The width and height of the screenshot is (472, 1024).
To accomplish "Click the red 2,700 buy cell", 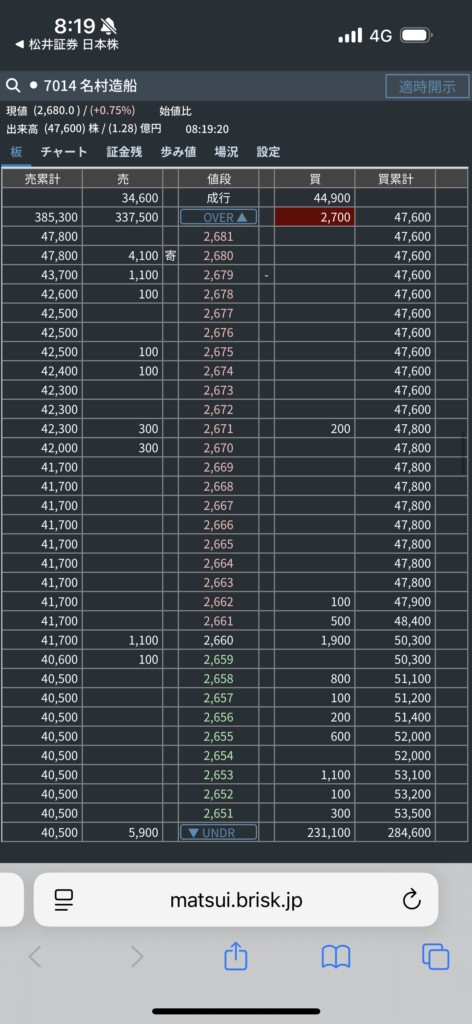I will point(315,217).
